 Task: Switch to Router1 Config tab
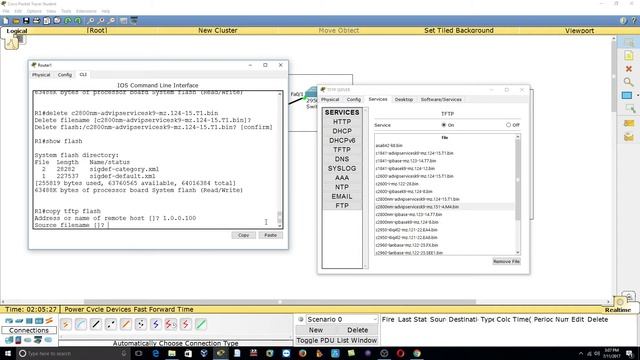(x=64, y=75)
